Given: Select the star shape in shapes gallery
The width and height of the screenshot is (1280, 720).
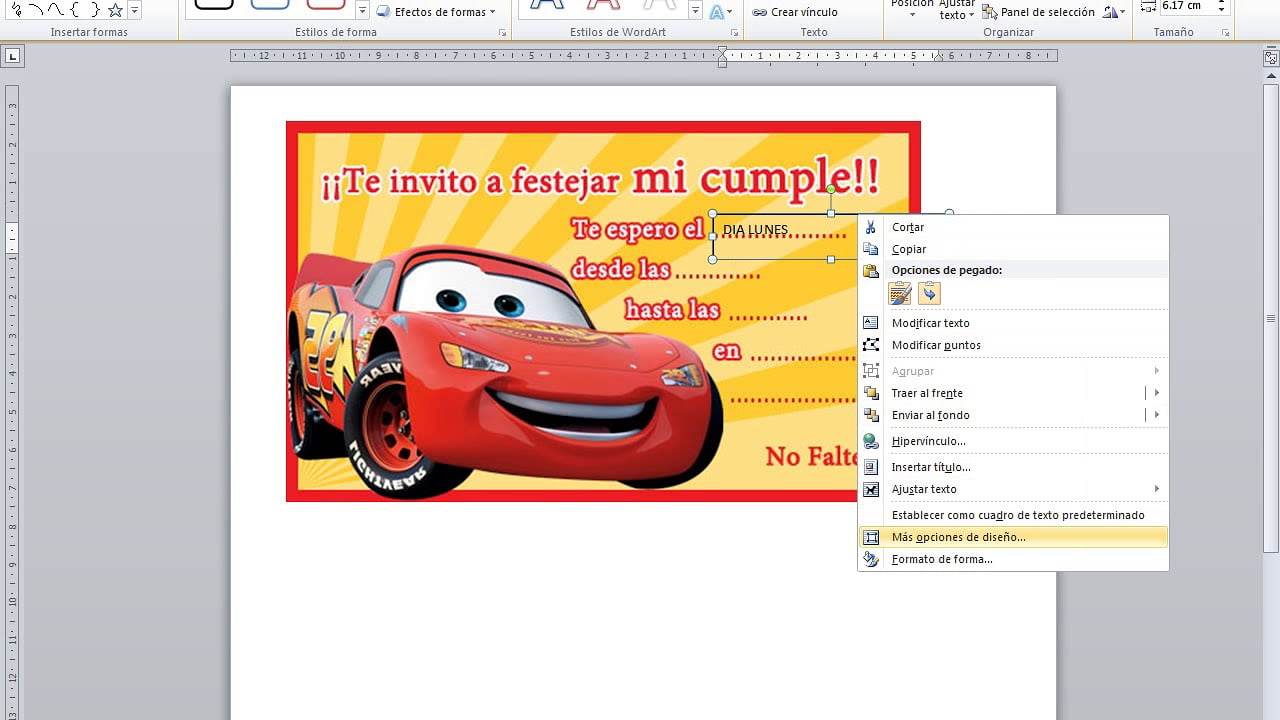Looking at the screenshot, I should [x=115, y=10].
